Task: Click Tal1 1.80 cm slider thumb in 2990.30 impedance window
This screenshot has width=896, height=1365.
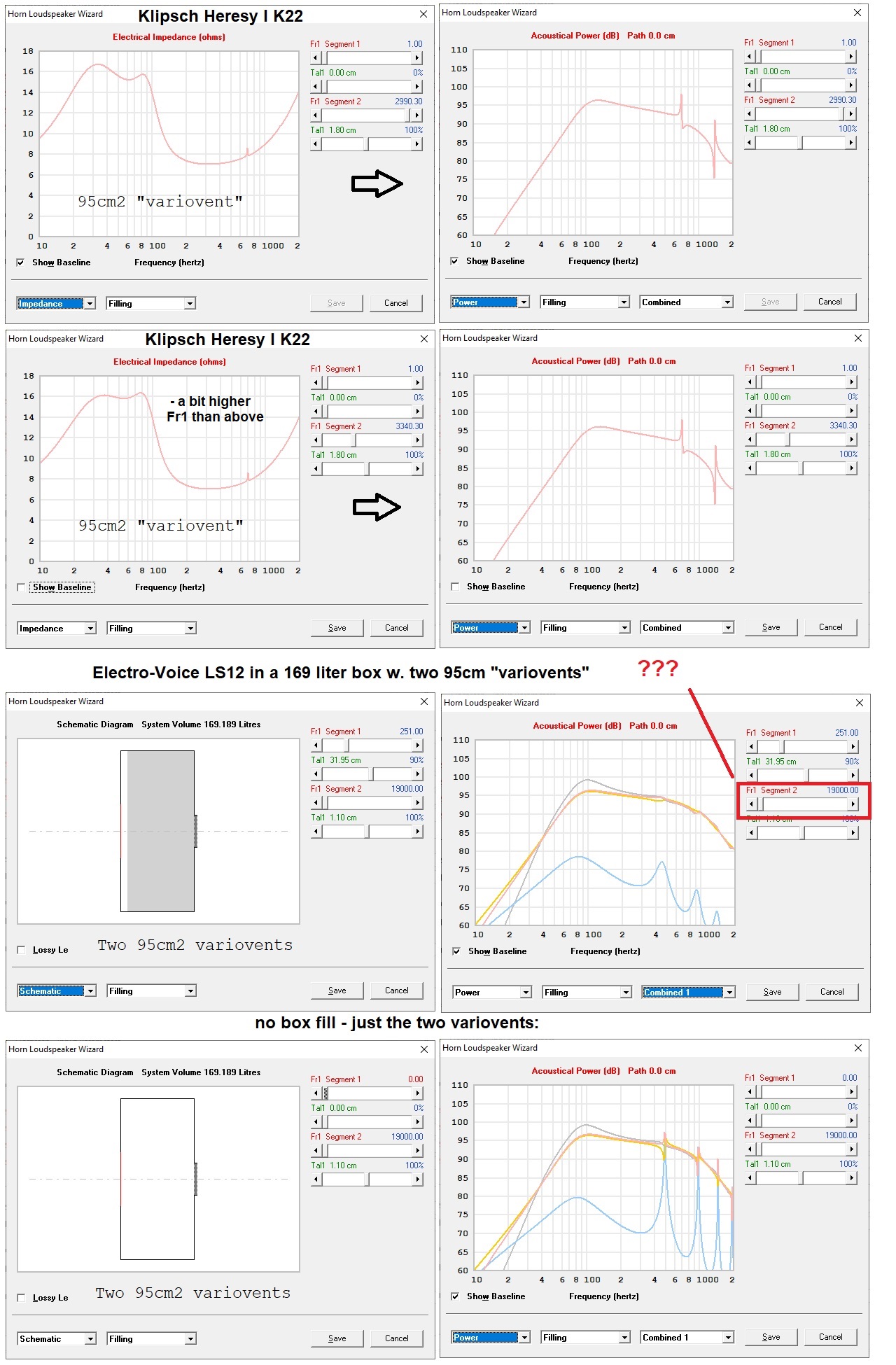Action: click(366, 144)
